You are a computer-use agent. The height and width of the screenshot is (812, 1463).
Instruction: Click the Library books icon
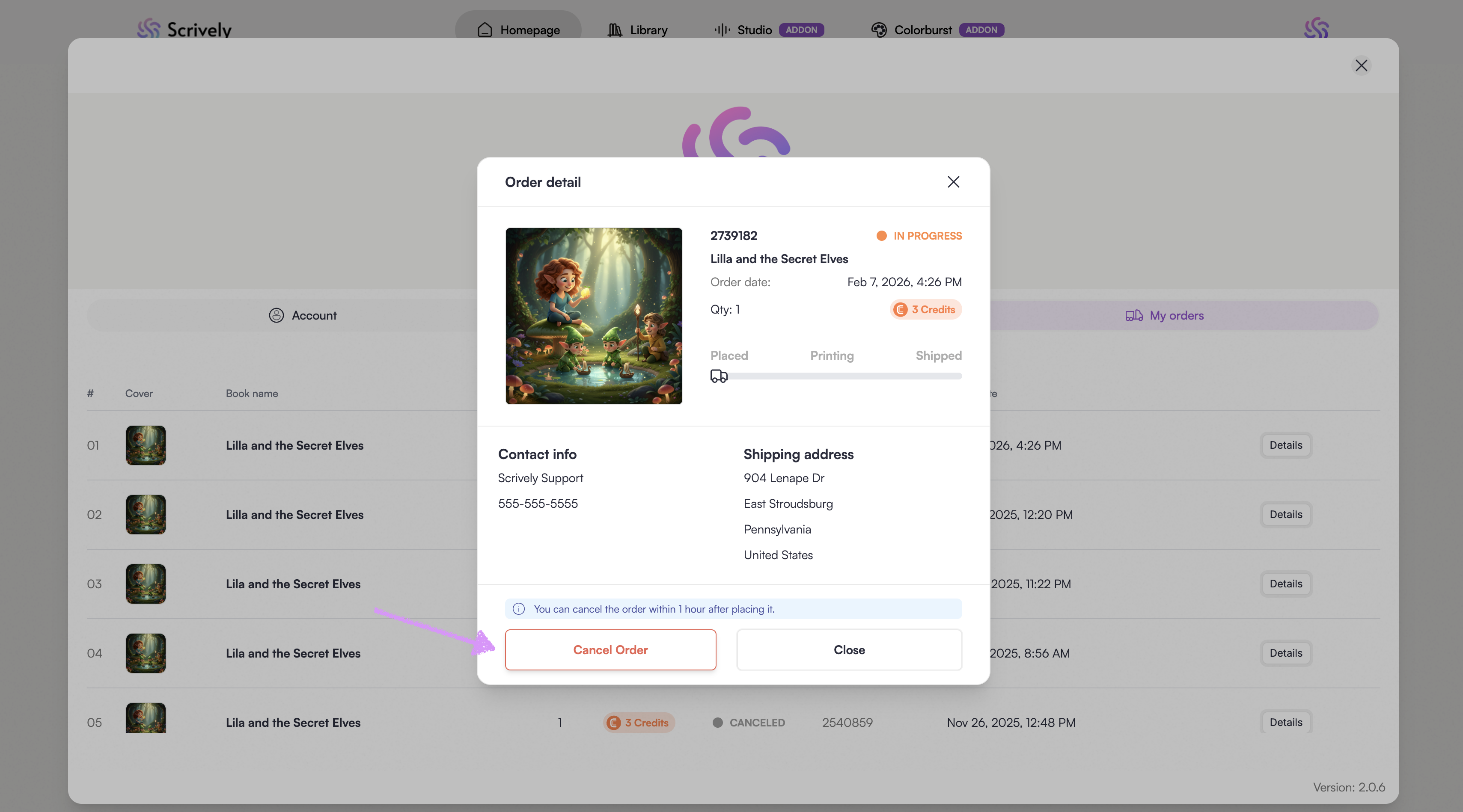615,30
